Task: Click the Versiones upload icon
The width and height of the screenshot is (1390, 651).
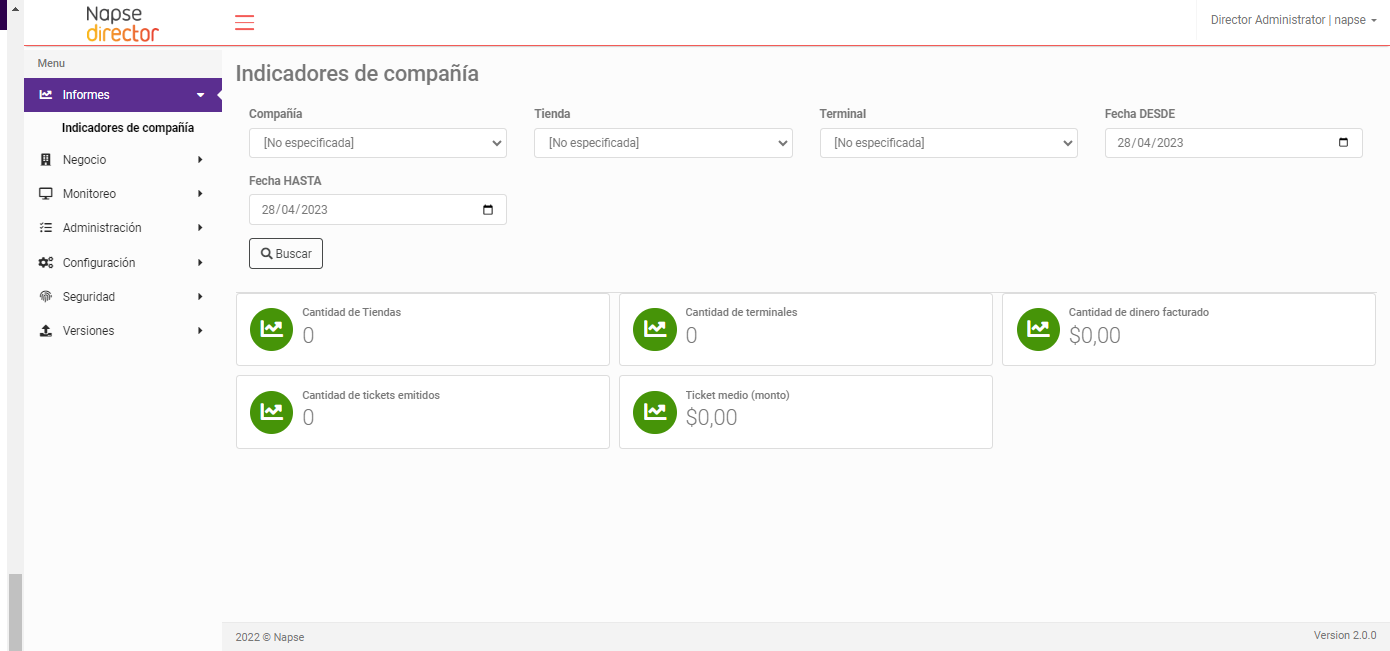Action: (x=45, y=331)
